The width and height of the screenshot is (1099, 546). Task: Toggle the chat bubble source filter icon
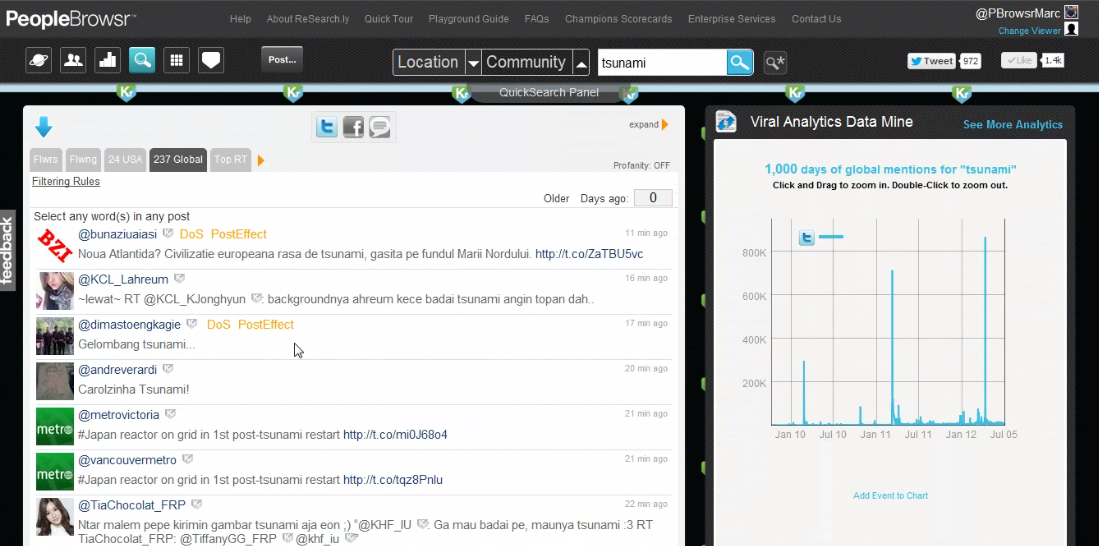(x=380, y=127)
